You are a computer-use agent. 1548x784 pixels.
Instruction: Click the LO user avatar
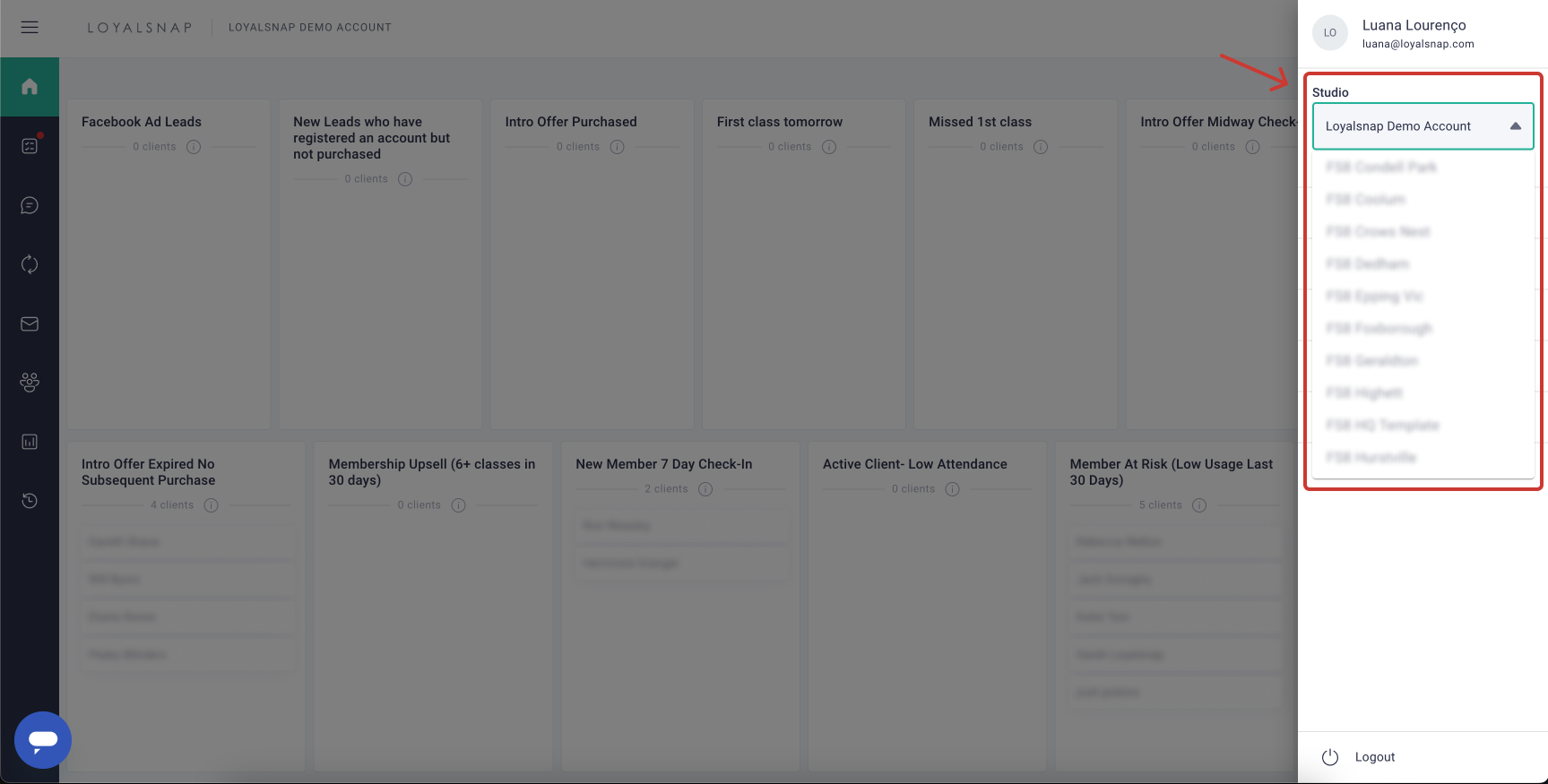(x=1330, y=33)
